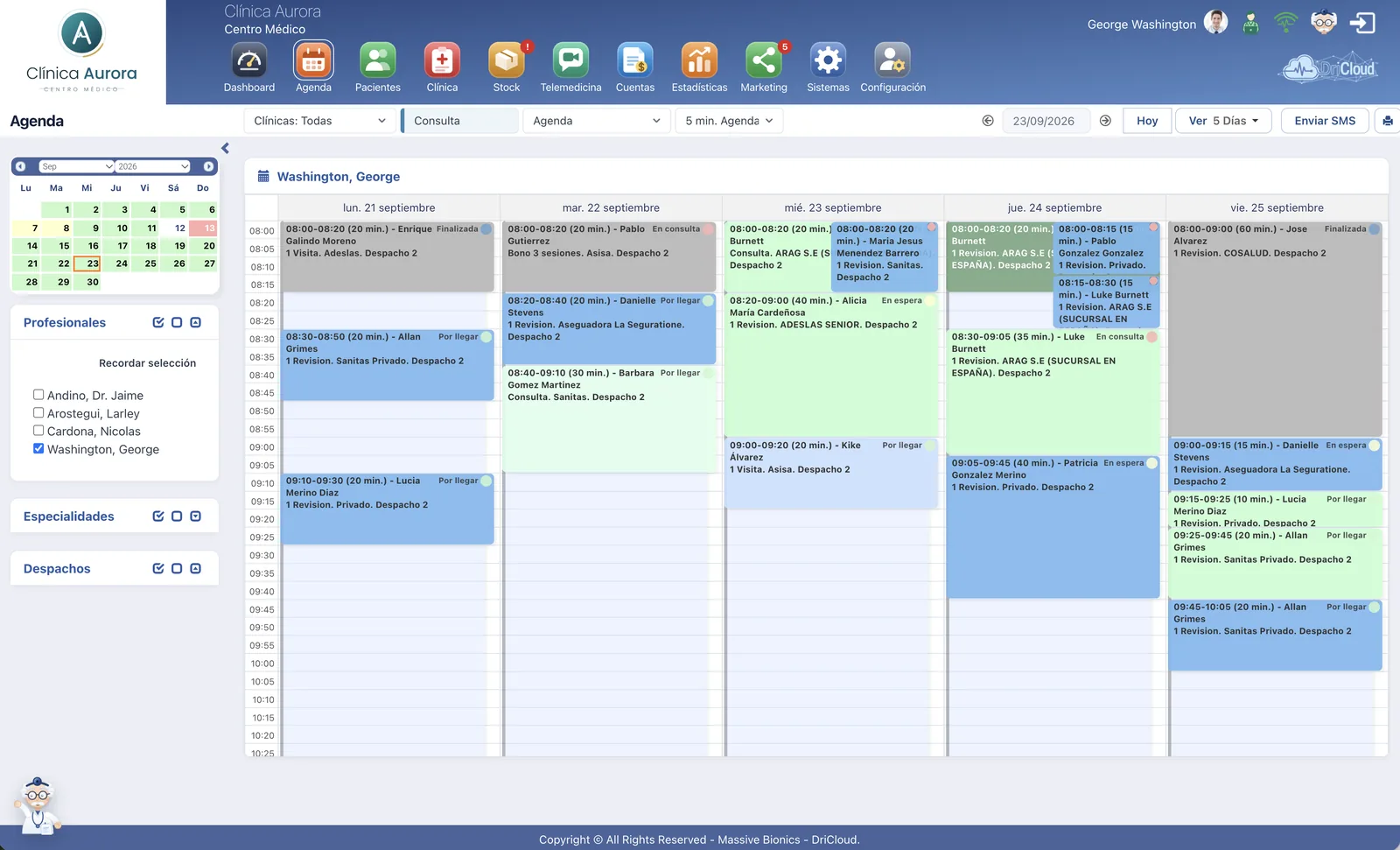Open the Agenda module tab
Viewport: 1400px width, 850px height.
click(313, 67)
